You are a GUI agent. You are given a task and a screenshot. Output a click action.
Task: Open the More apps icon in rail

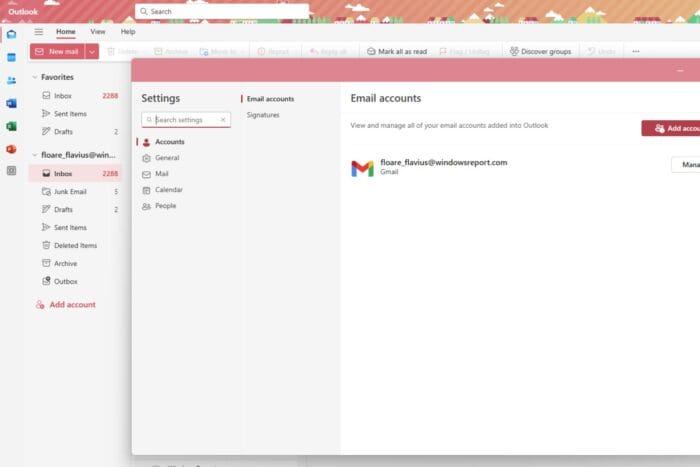(12, 171)
